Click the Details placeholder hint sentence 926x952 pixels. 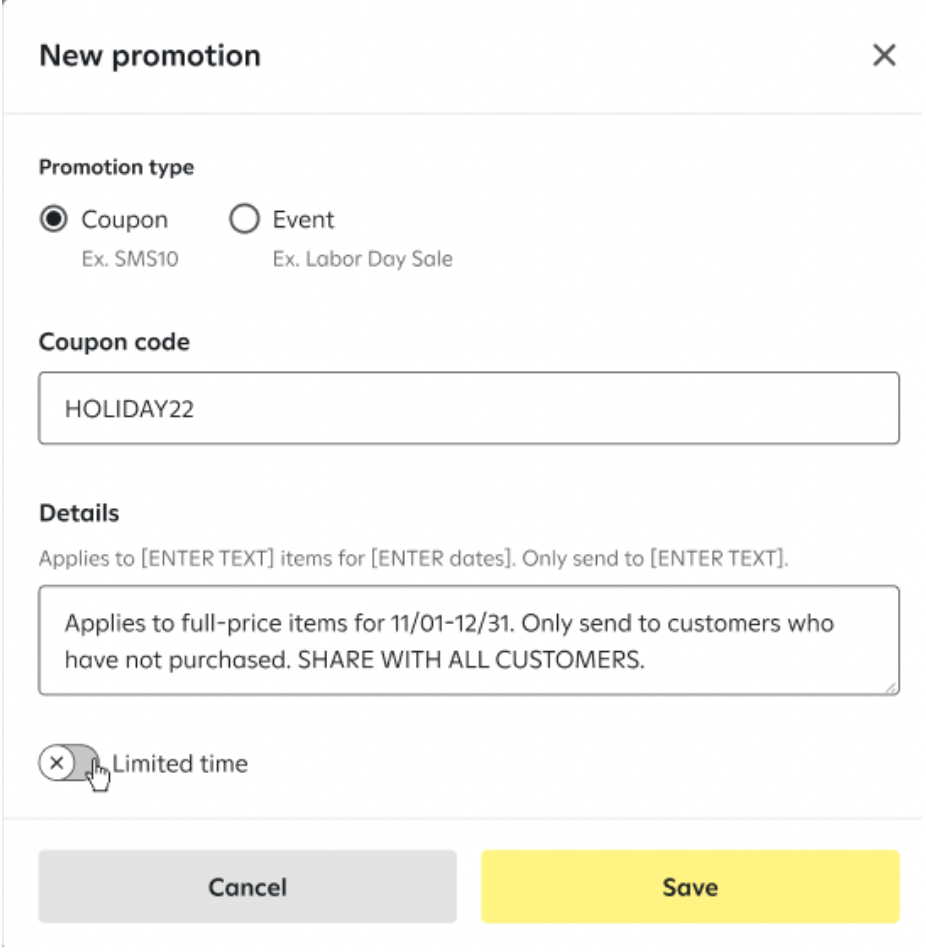414,558
